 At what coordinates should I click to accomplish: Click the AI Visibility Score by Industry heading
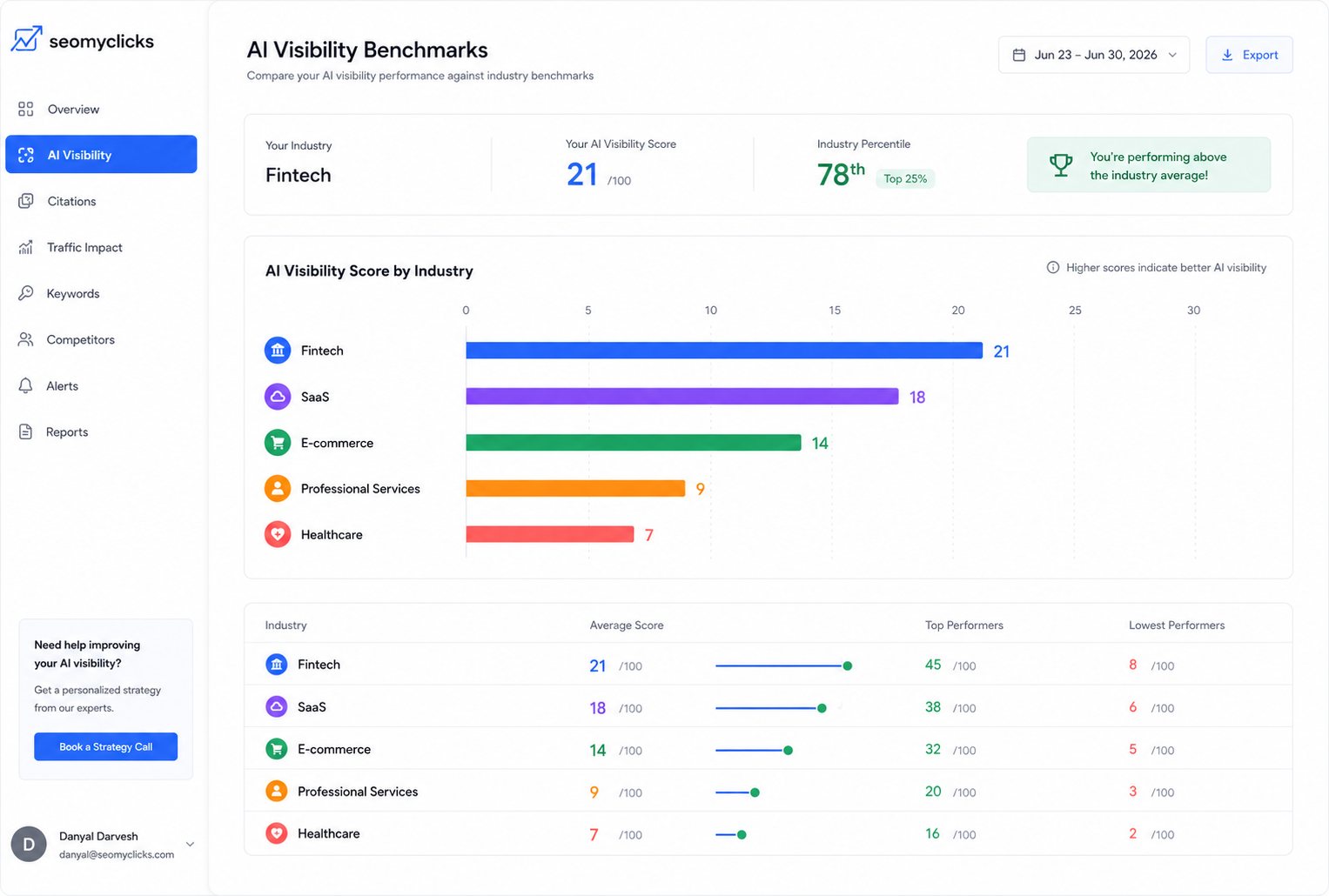[369, 271]
